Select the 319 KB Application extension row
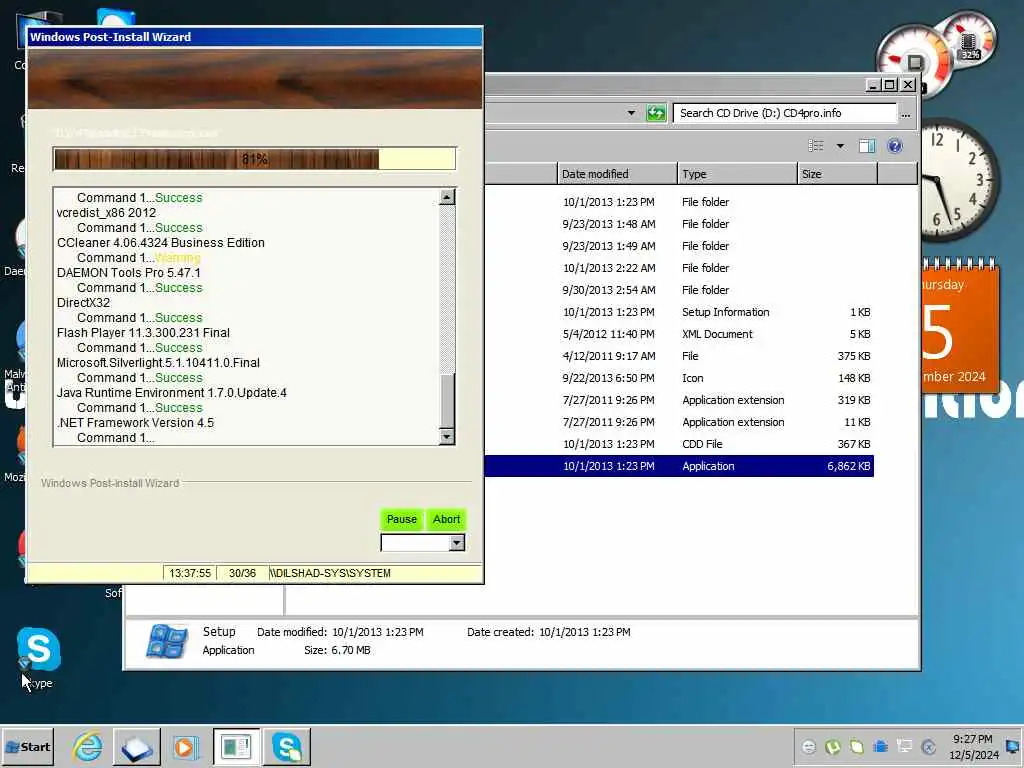The height and width of the screenshot is (768, 1024). pos(679,400)
